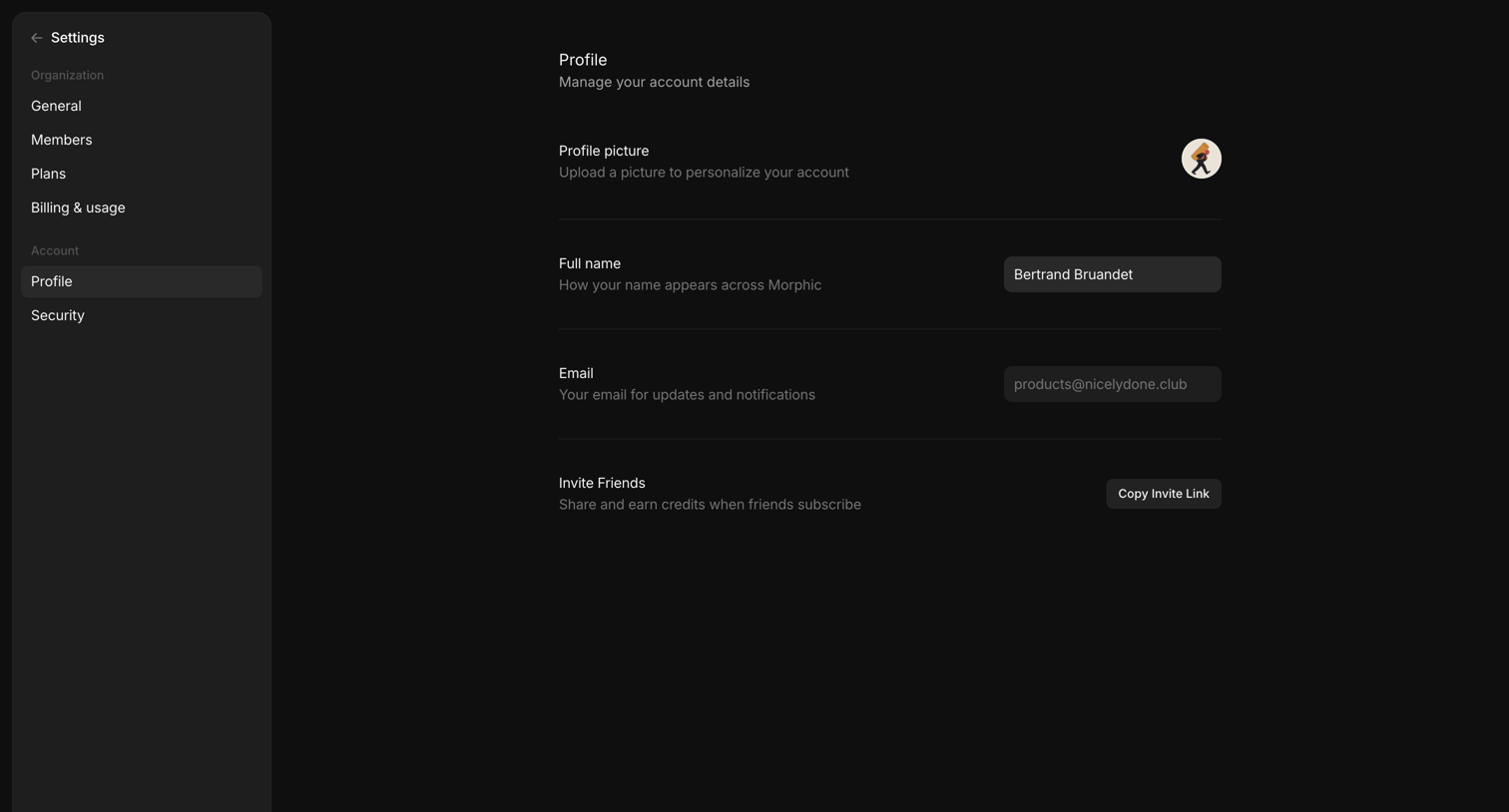
Task: Open the Plans page
Action: tap(141, 174)
